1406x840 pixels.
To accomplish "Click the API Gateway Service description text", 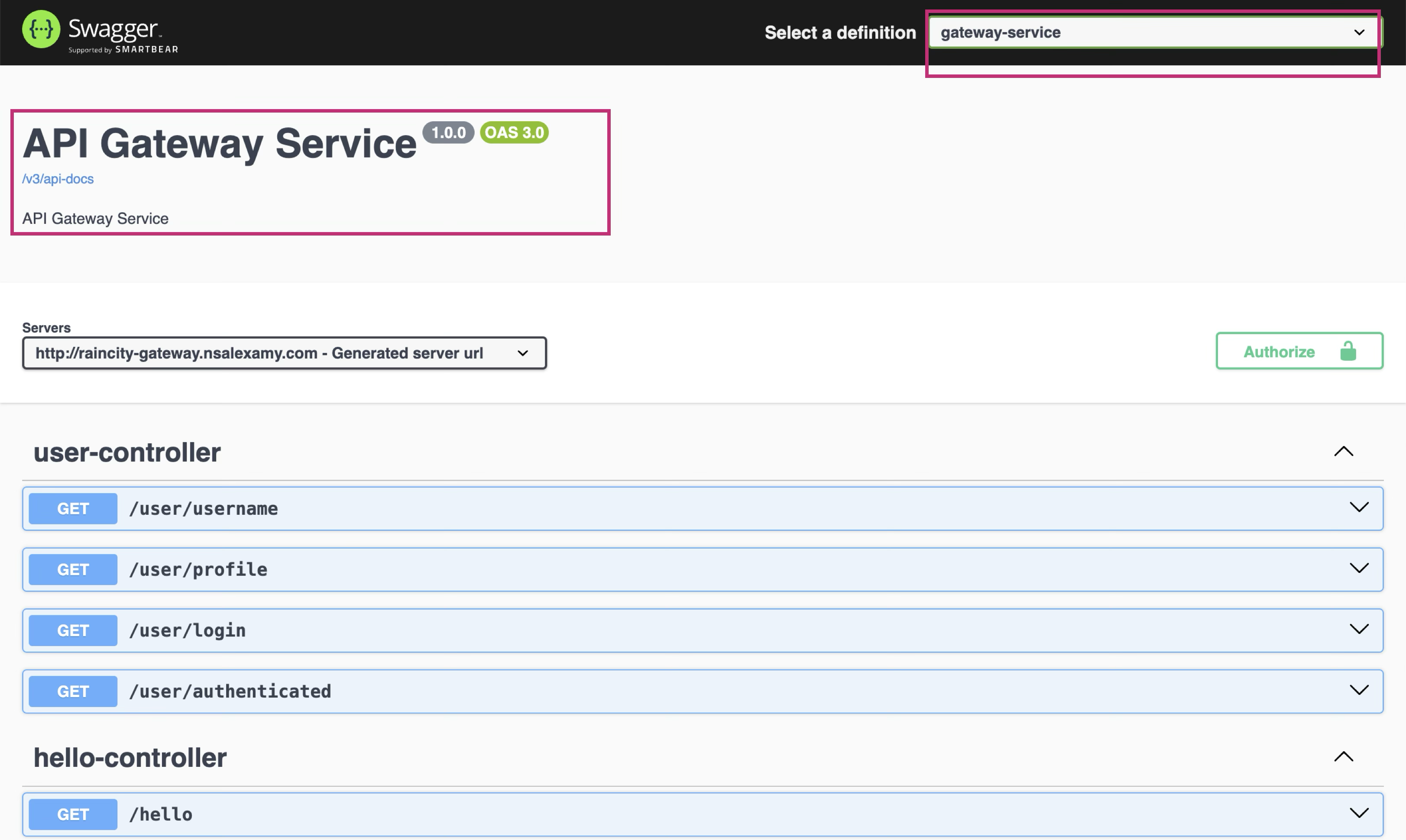I will coord(95,219).
